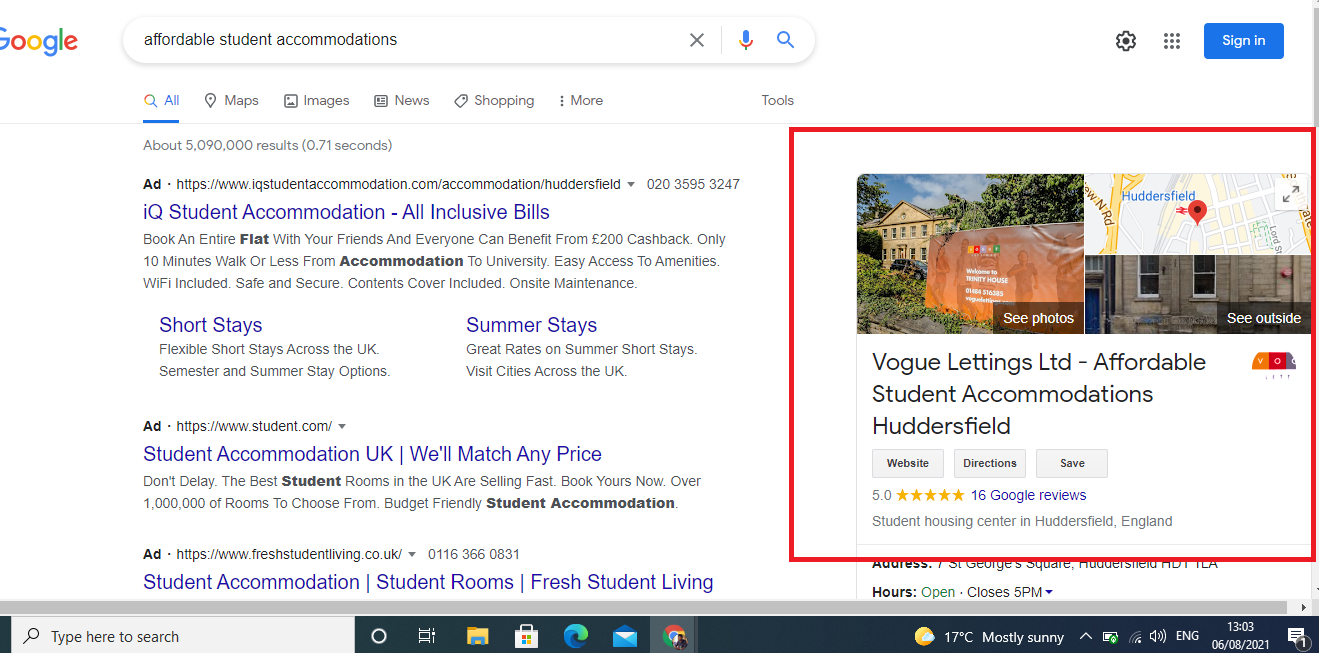
Task: Expand opening hours next to Closes 5PM
Action: tap(1049, 593)
